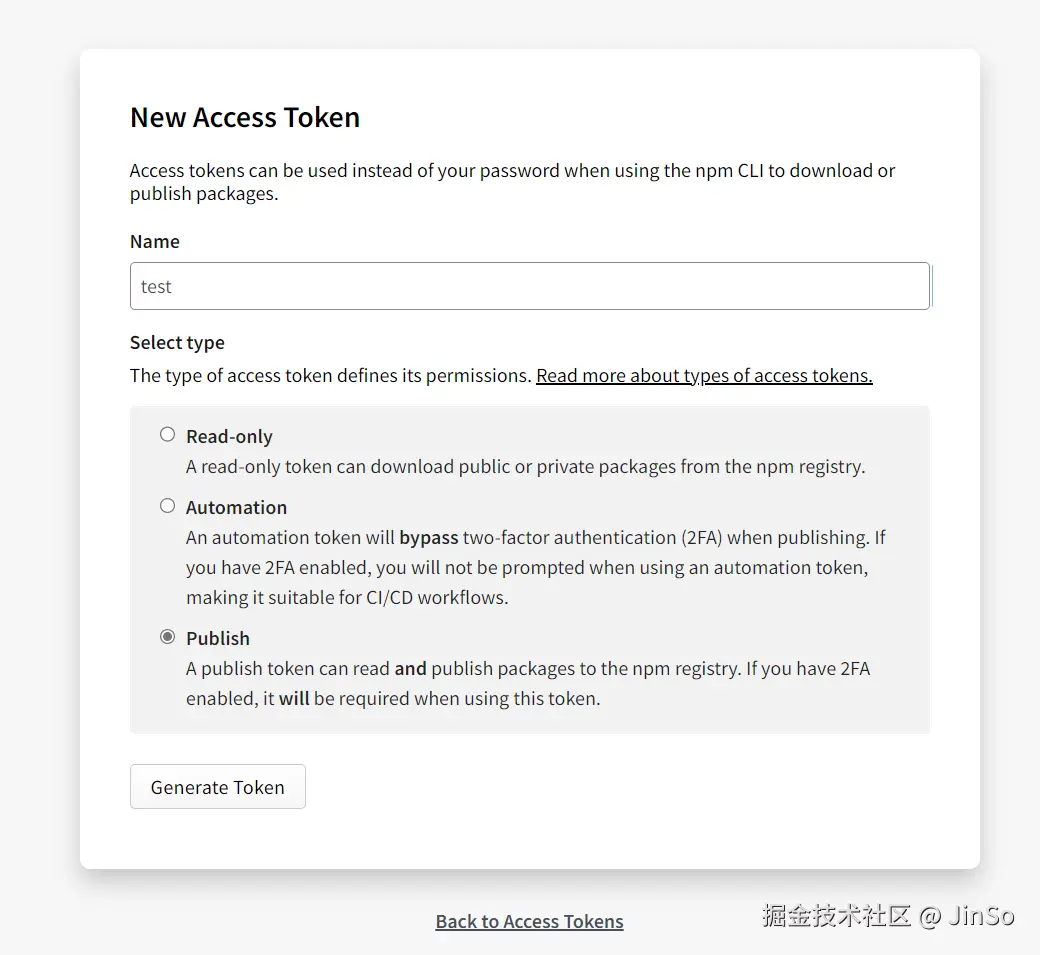Image resolution: width=1040 pixels, height=955 pixels.
Task: Choose the Automation radio button
Action: [x=167, y=506]
